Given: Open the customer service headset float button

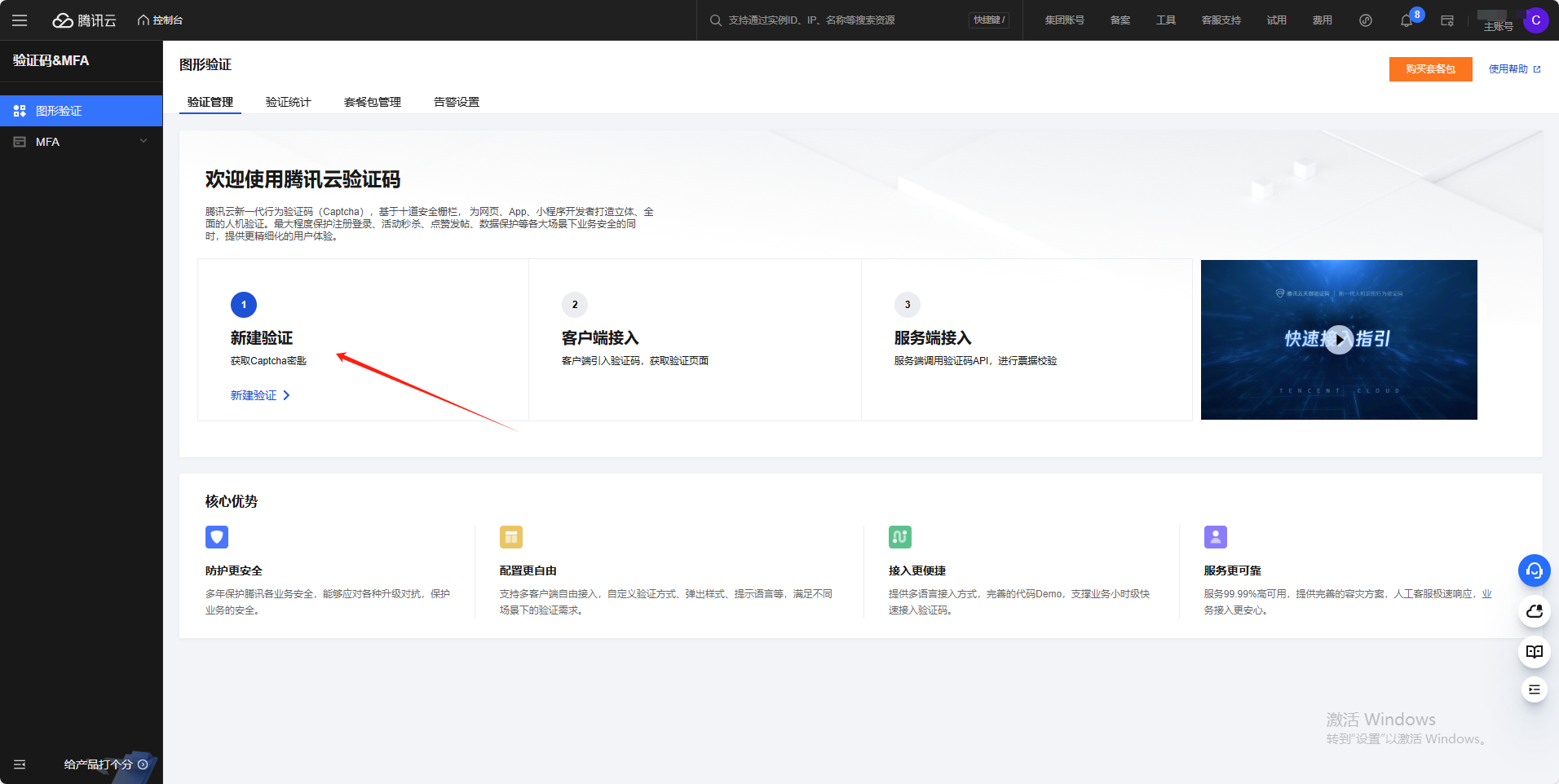Looking at the screenshot, I should 1535,570.
